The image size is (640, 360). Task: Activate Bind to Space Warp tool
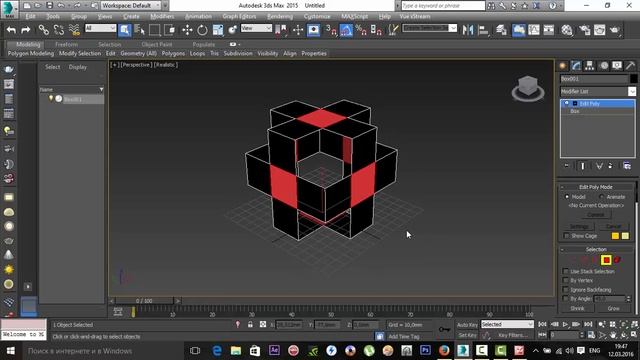74,30
